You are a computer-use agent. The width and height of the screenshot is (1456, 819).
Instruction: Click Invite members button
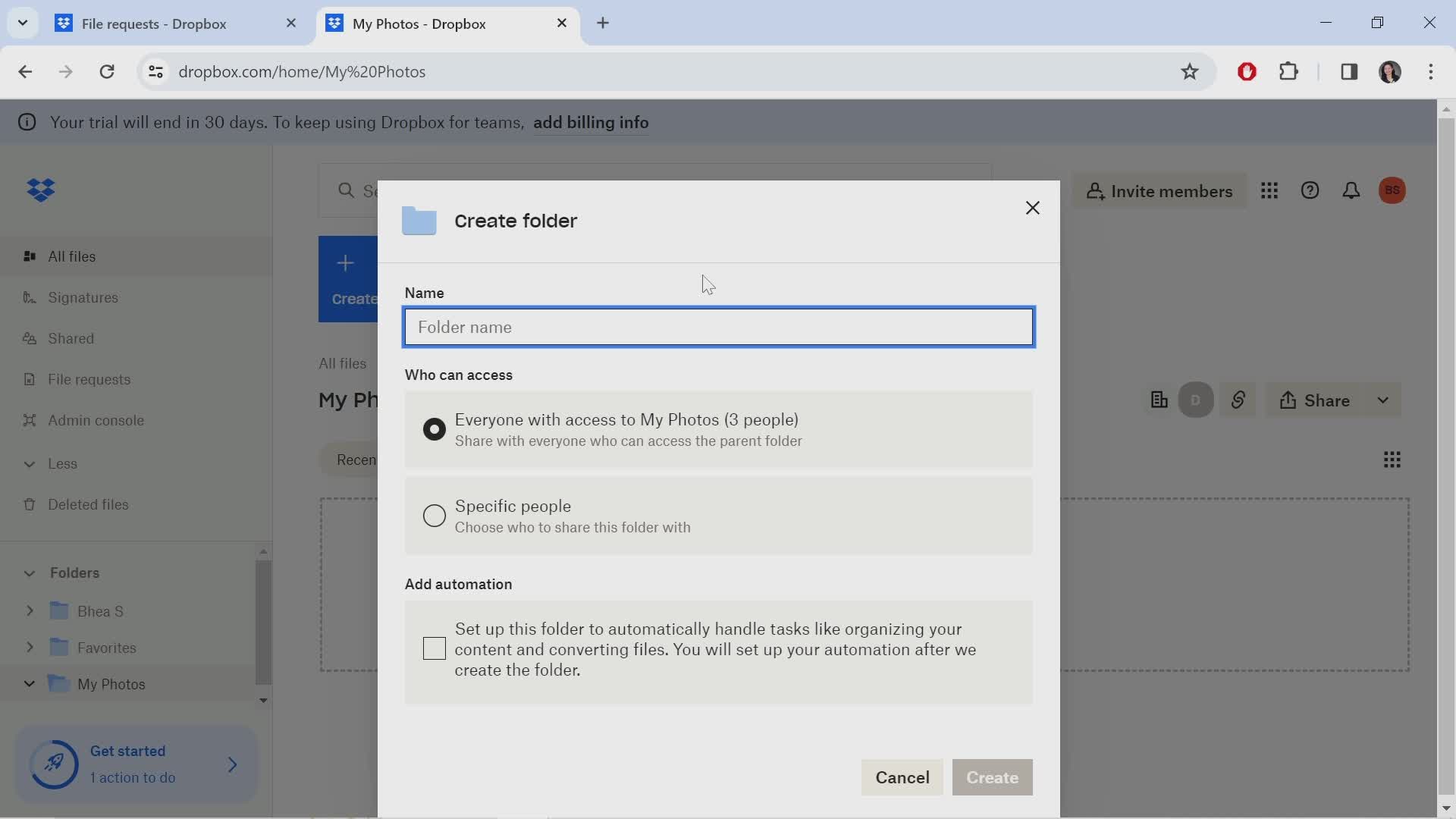click(x=1159, y=191)
